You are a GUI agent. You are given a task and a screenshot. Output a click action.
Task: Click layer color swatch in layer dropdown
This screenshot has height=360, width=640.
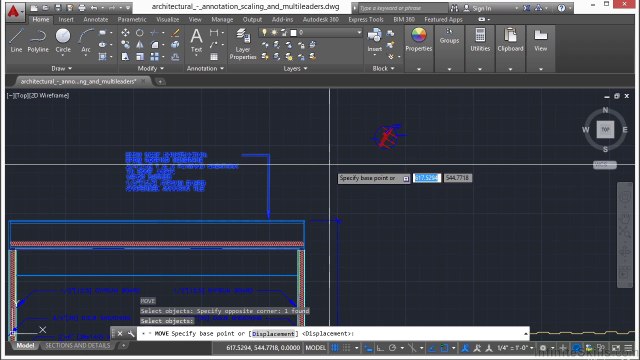coord(293,32)
